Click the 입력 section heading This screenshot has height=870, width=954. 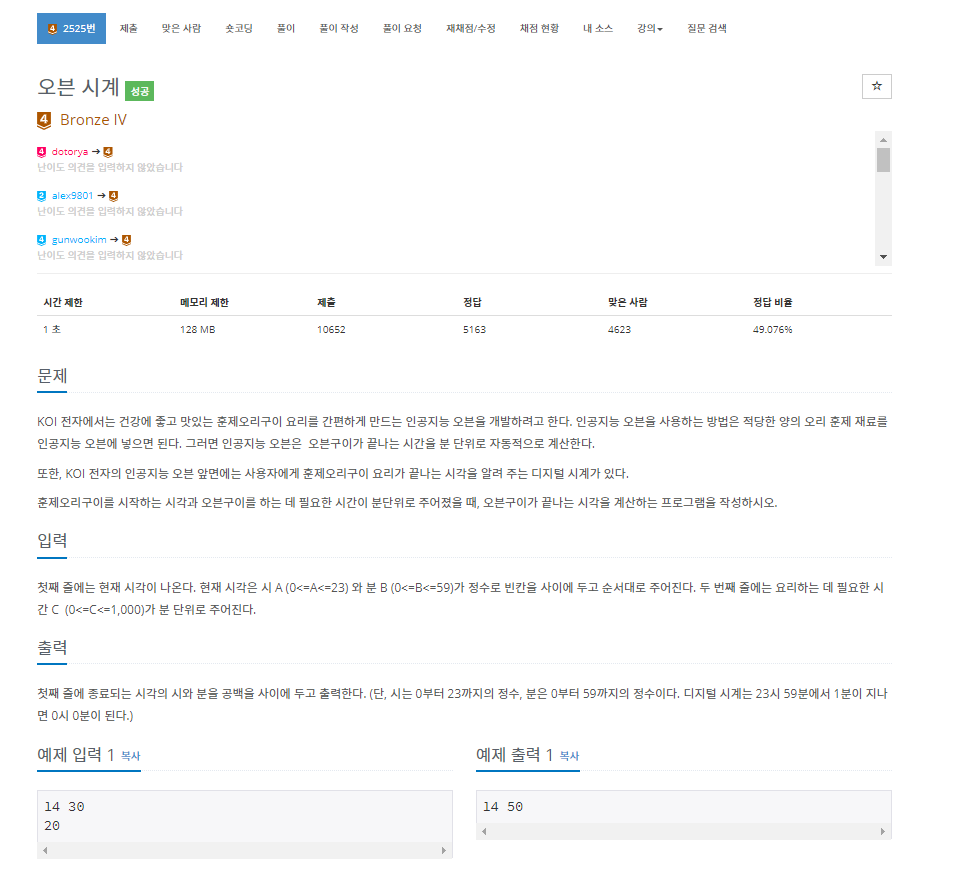point(52,541)
